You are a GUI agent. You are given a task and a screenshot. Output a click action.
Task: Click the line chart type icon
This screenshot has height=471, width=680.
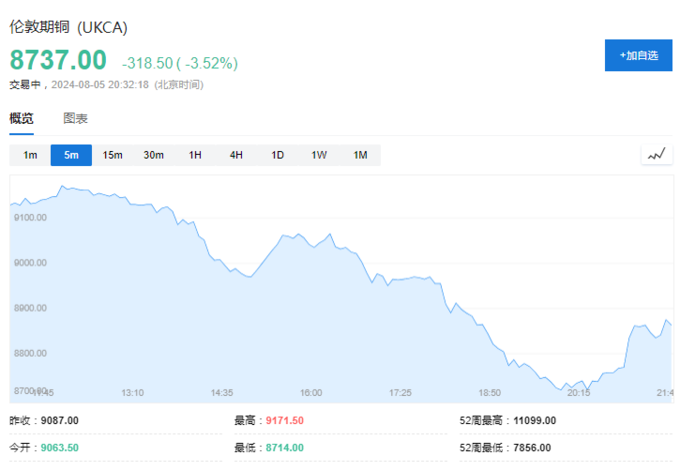[x=656, y=154]
